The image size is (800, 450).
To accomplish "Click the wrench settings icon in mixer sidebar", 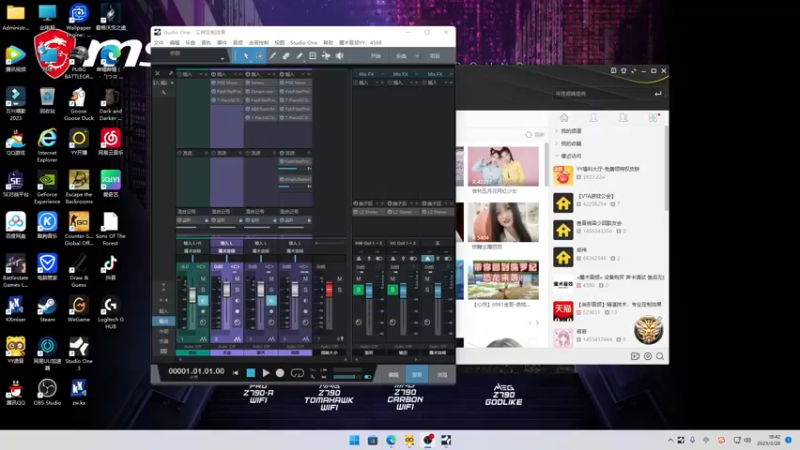I will 163,92.
